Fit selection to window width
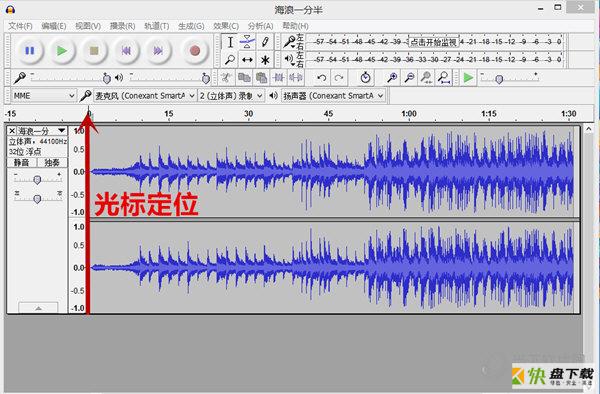The image size is (600, 394). (426, 78)
